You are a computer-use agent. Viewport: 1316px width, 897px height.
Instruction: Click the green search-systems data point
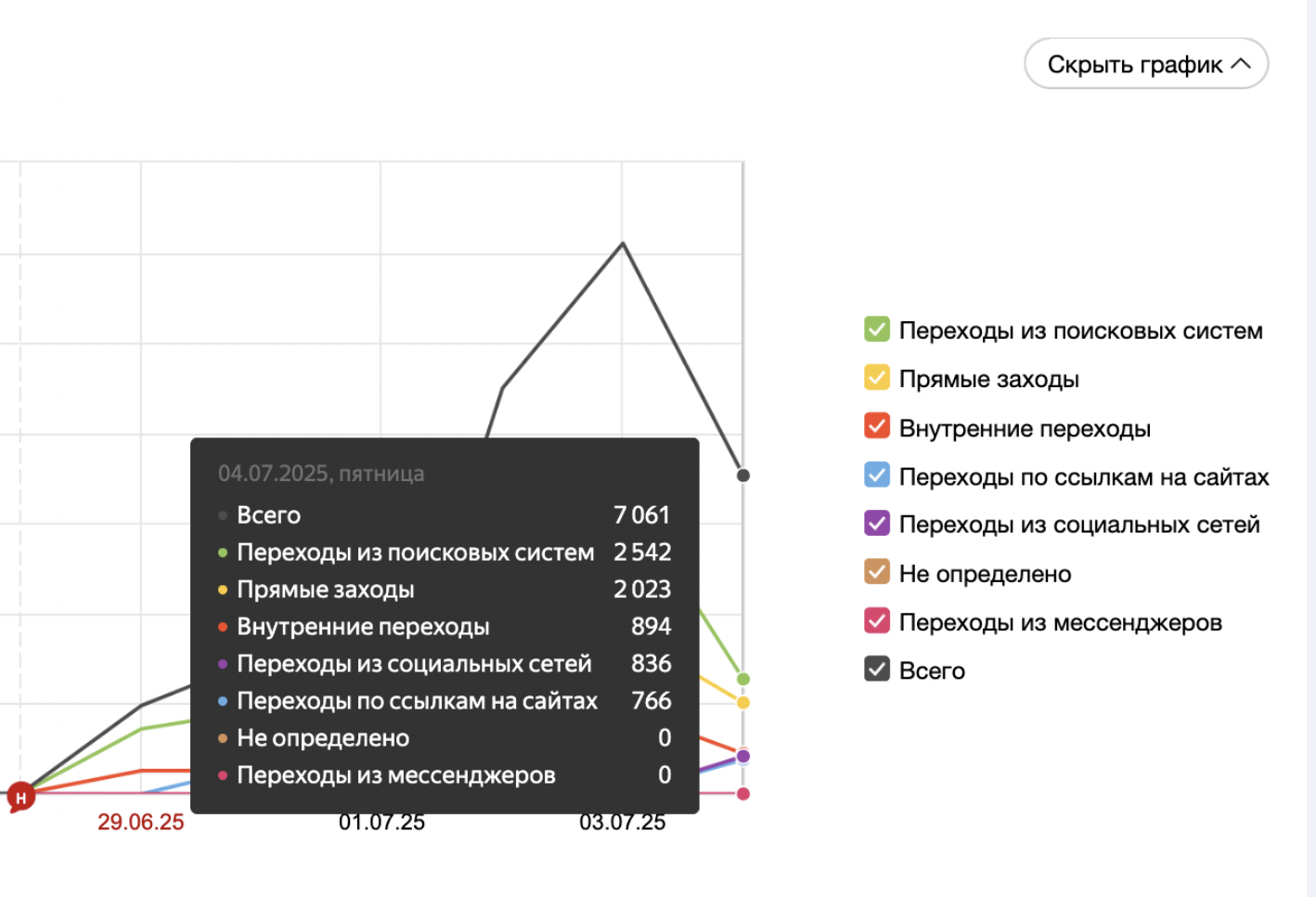[743, 679]
